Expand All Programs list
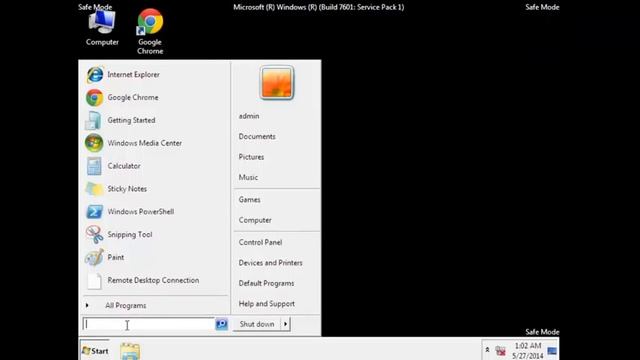 125,306
